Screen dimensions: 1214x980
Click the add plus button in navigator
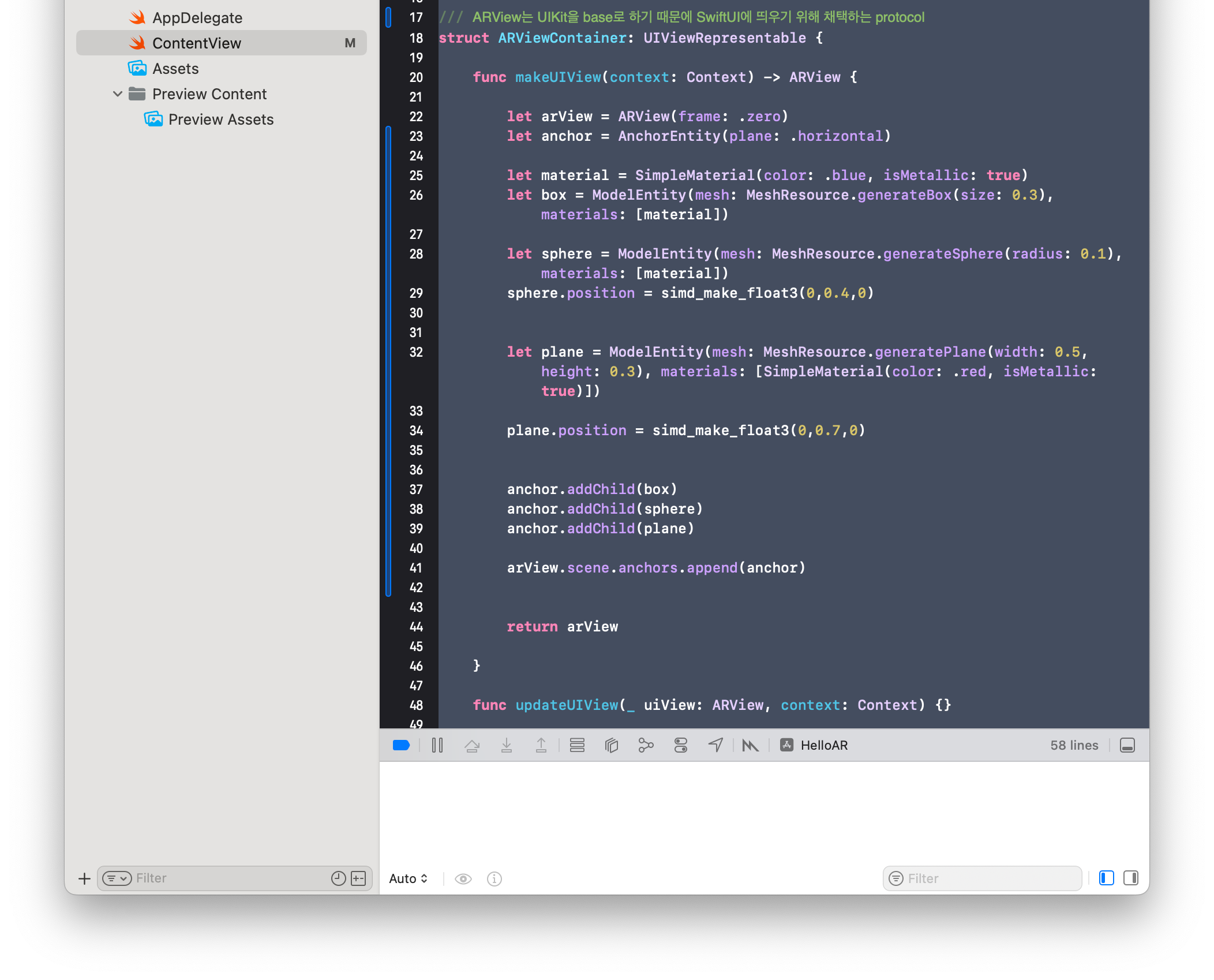[84, 878]
